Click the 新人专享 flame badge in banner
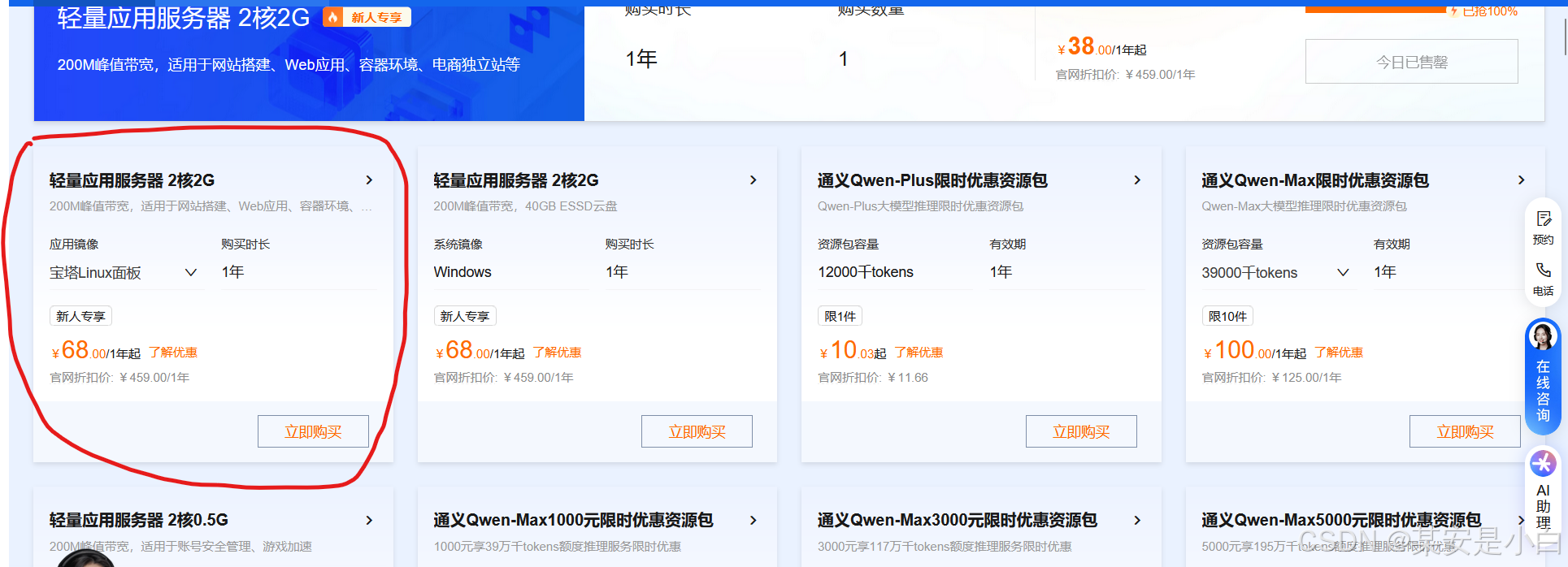This screenshot has width=1568, height=567. pyautogui.click(x=367, y=17)
